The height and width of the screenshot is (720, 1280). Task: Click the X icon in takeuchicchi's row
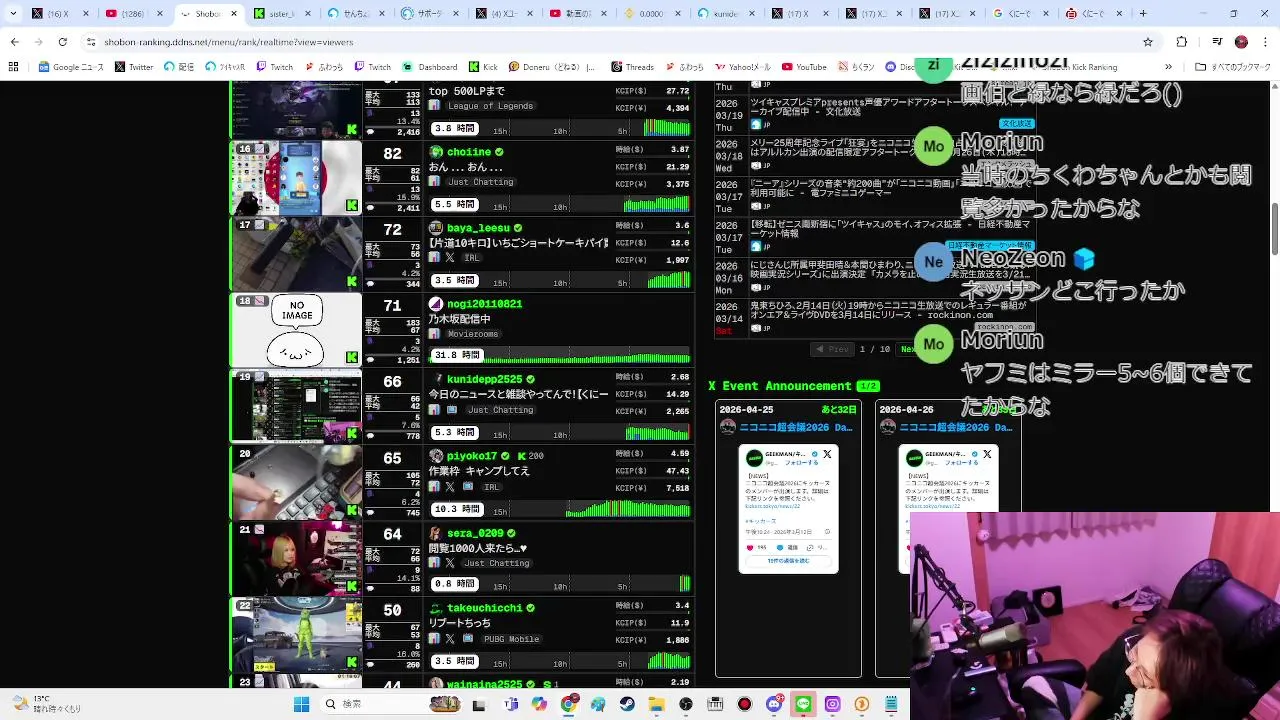click(x=450, y=639)
